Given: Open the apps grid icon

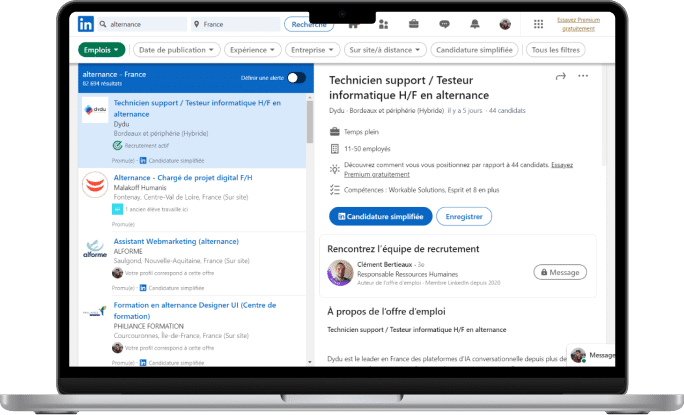Looking at the screenshot, I should click(x=538, y=24).
